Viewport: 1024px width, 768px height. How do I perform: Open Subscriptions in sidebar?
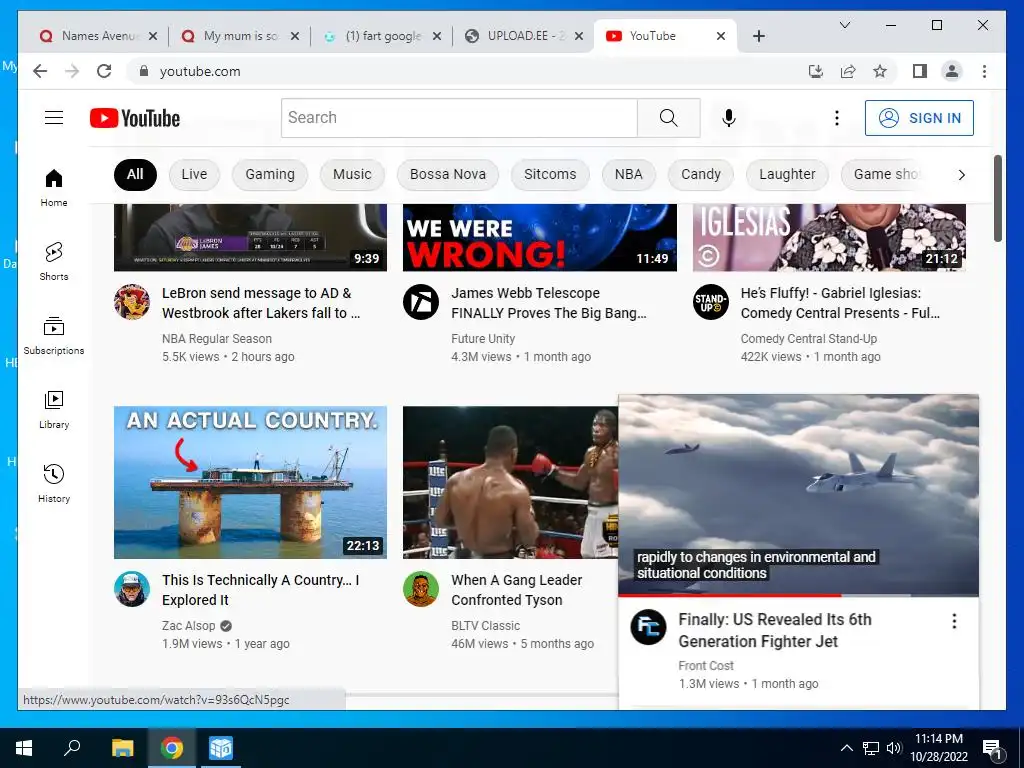coord(54,335)
